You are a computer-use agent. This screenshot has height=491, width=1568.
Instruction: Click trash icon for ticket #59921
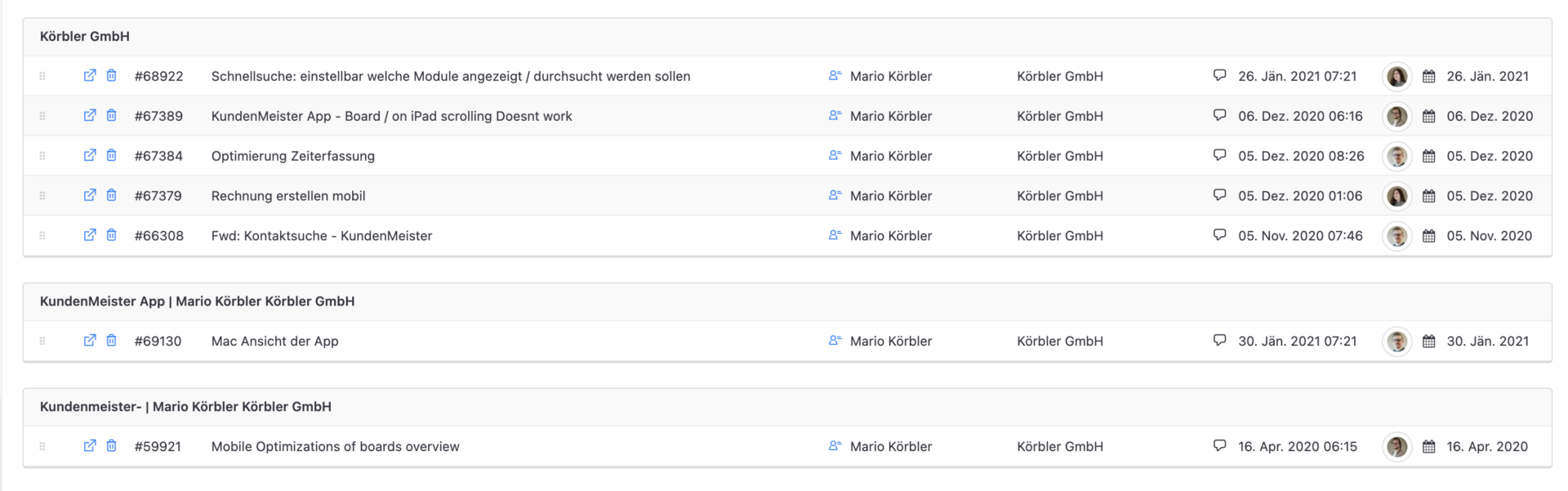click(112, 445)
